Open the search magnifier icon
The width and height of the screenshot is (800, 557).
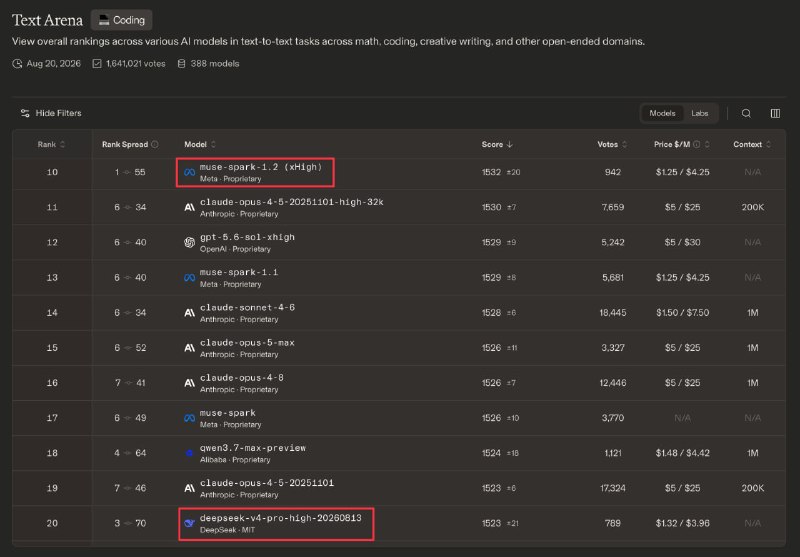[x=746, y=113]
